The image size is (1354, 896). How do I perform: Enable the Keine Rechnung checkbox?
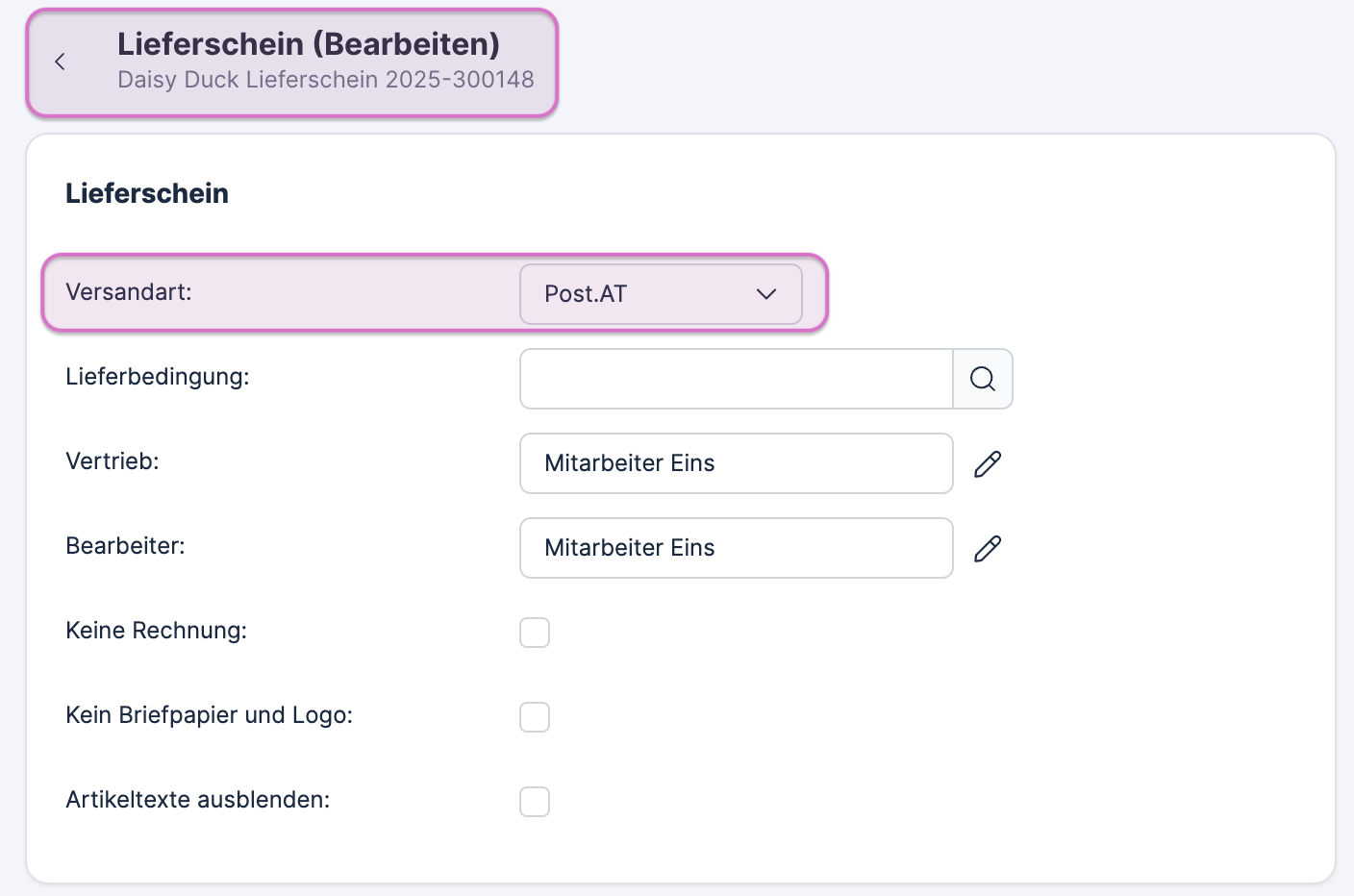coord(535,633)
